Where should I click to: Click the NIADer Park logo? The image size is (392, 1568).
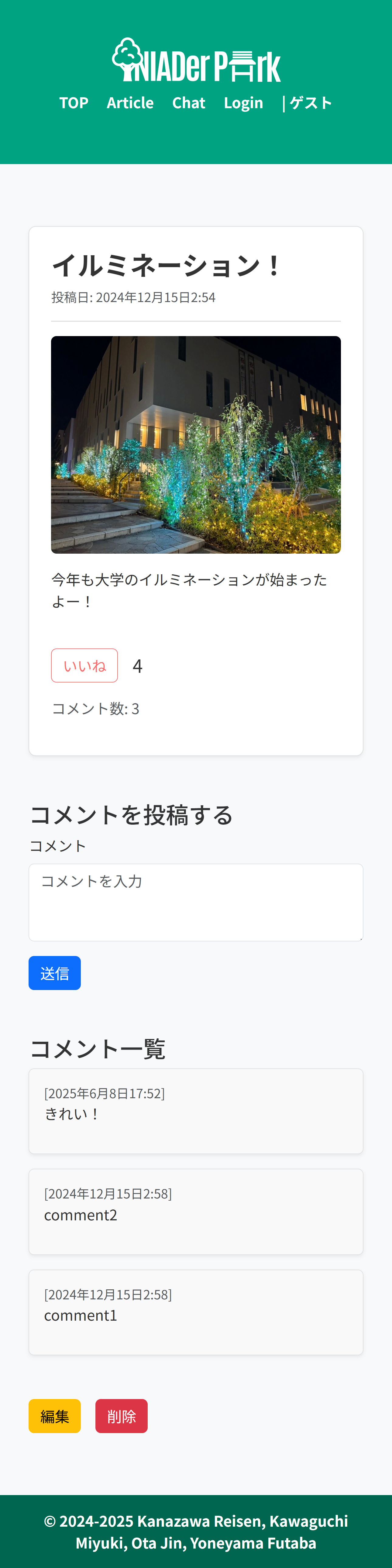(196, 60)
